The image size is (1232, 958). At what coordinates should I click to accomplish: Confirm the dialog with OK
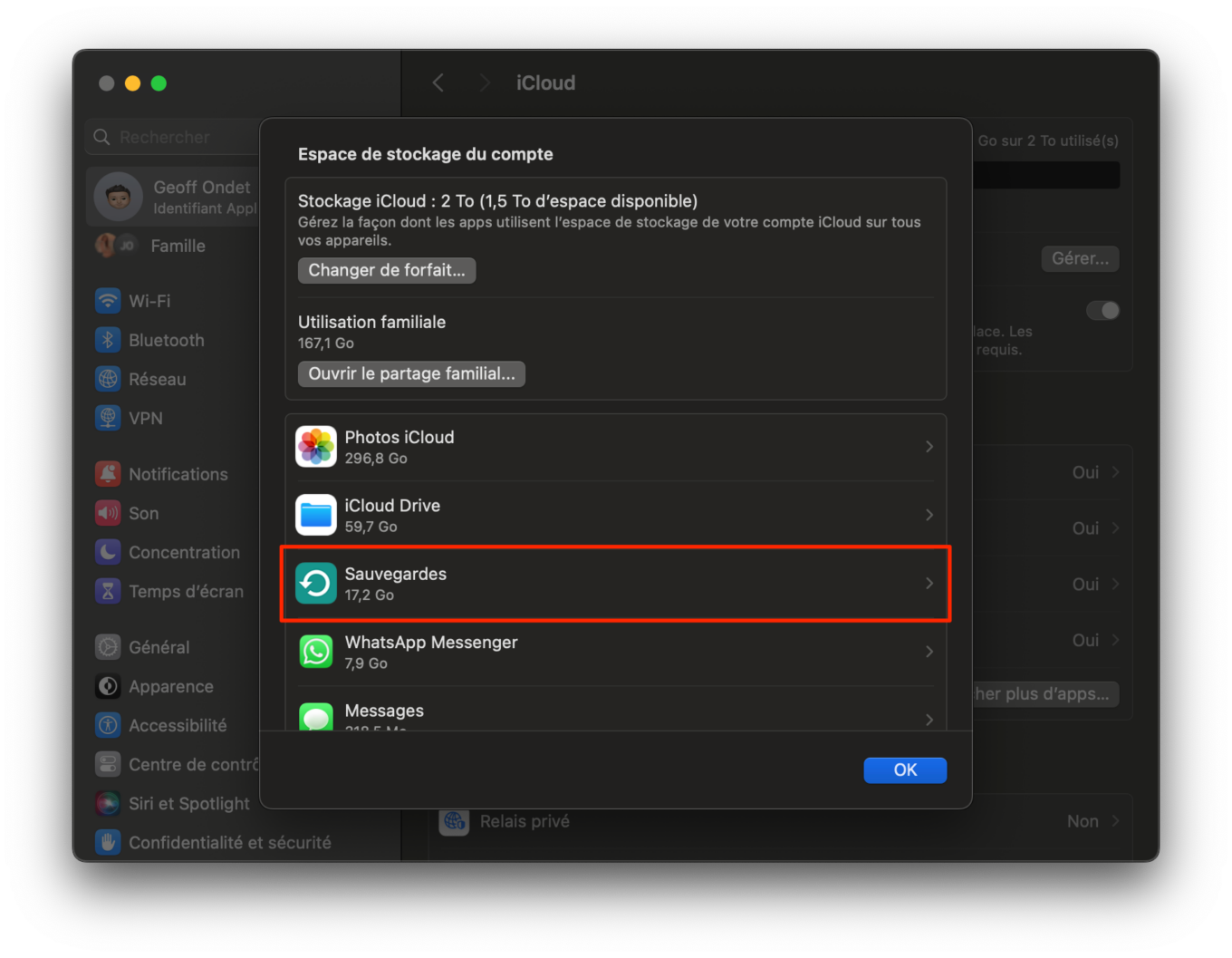coord(905,769)
